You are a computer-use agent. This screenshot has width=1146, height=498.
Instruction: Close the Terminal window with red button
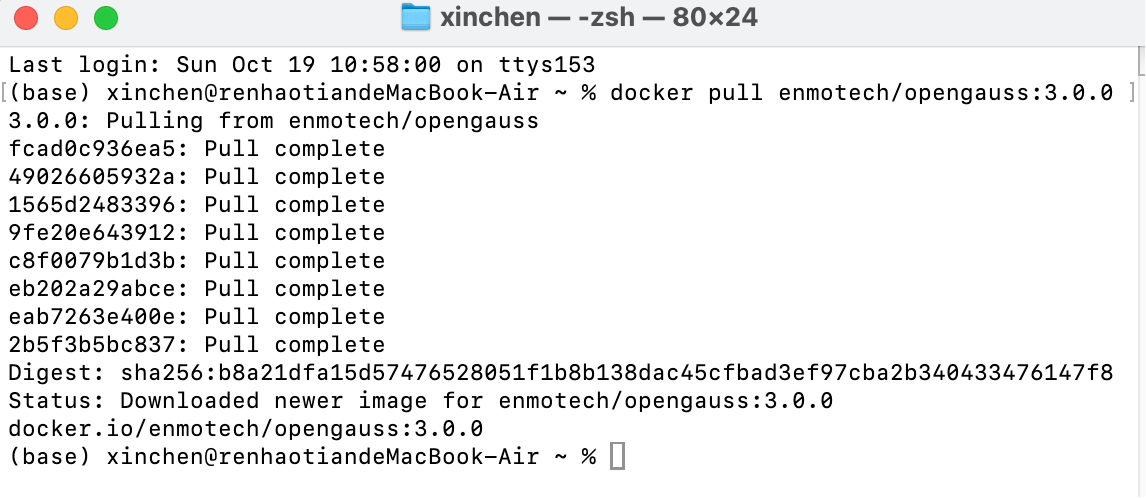pos(26,17)
